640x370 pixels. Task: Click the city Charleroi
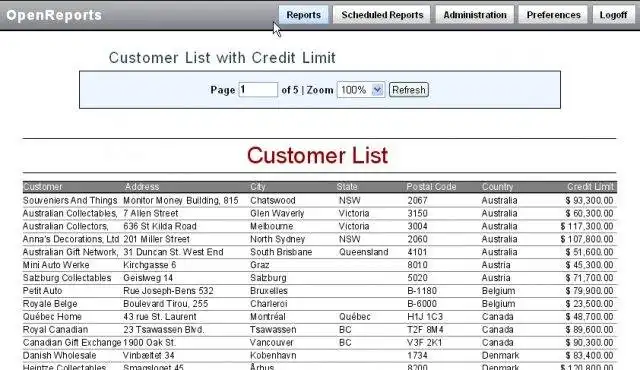(x=269, y=304)
